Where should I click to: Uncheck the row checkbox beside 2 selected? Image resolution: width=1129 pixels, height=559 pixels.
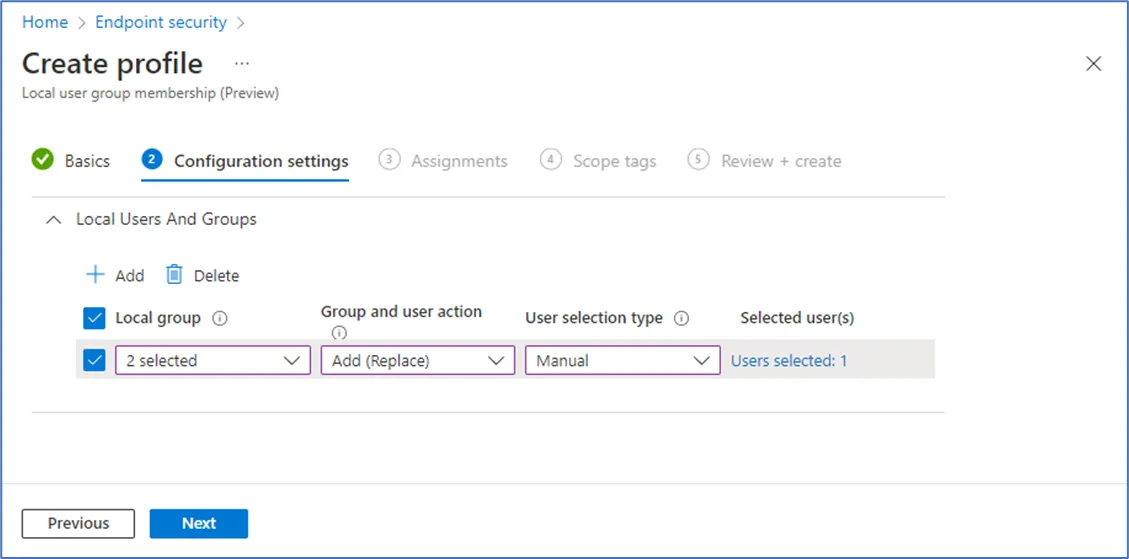click(94, 360)
